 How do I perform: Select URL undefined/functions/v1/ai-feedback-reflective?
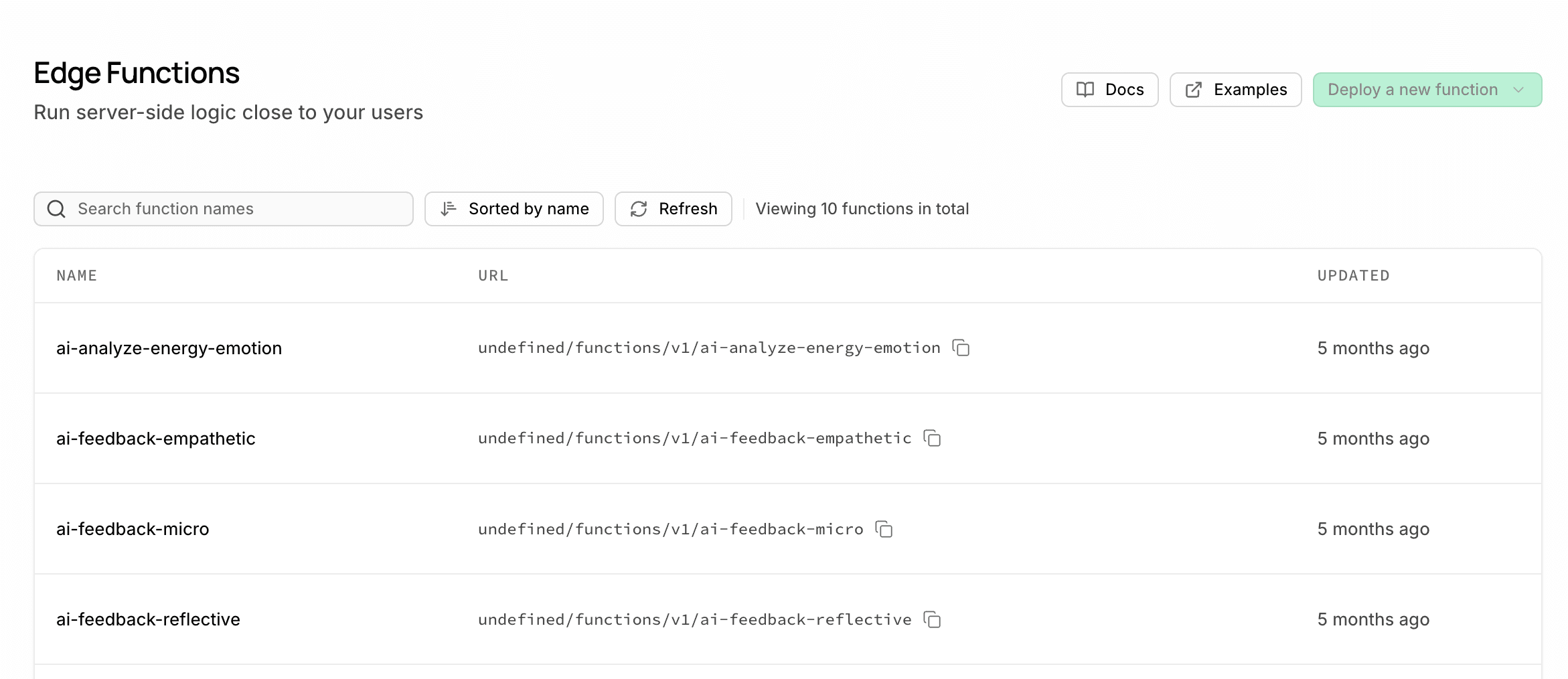(x=694, y=619)
